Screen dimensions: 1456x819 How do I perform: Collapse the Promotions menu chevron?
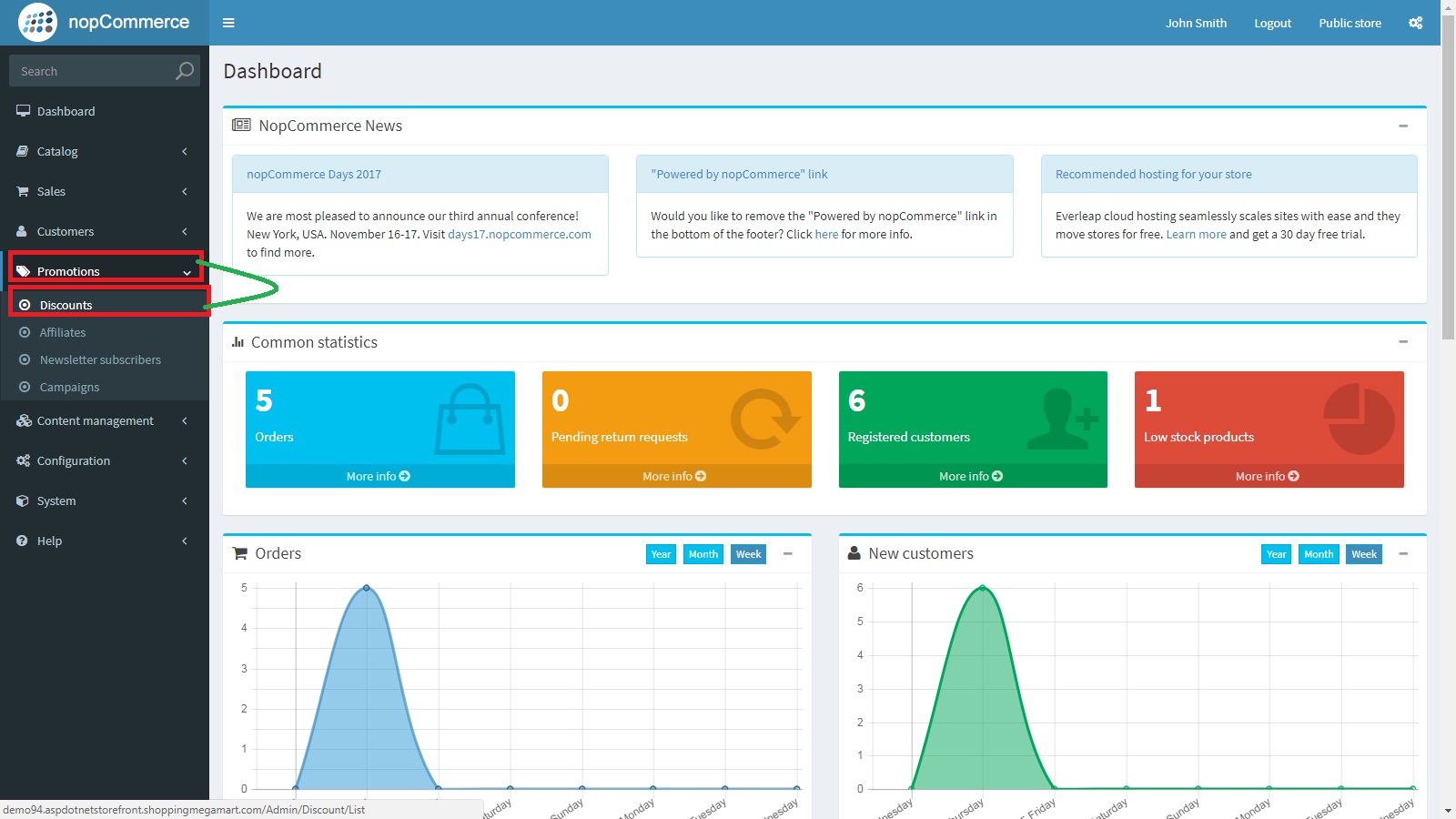(x=187, y=272)
